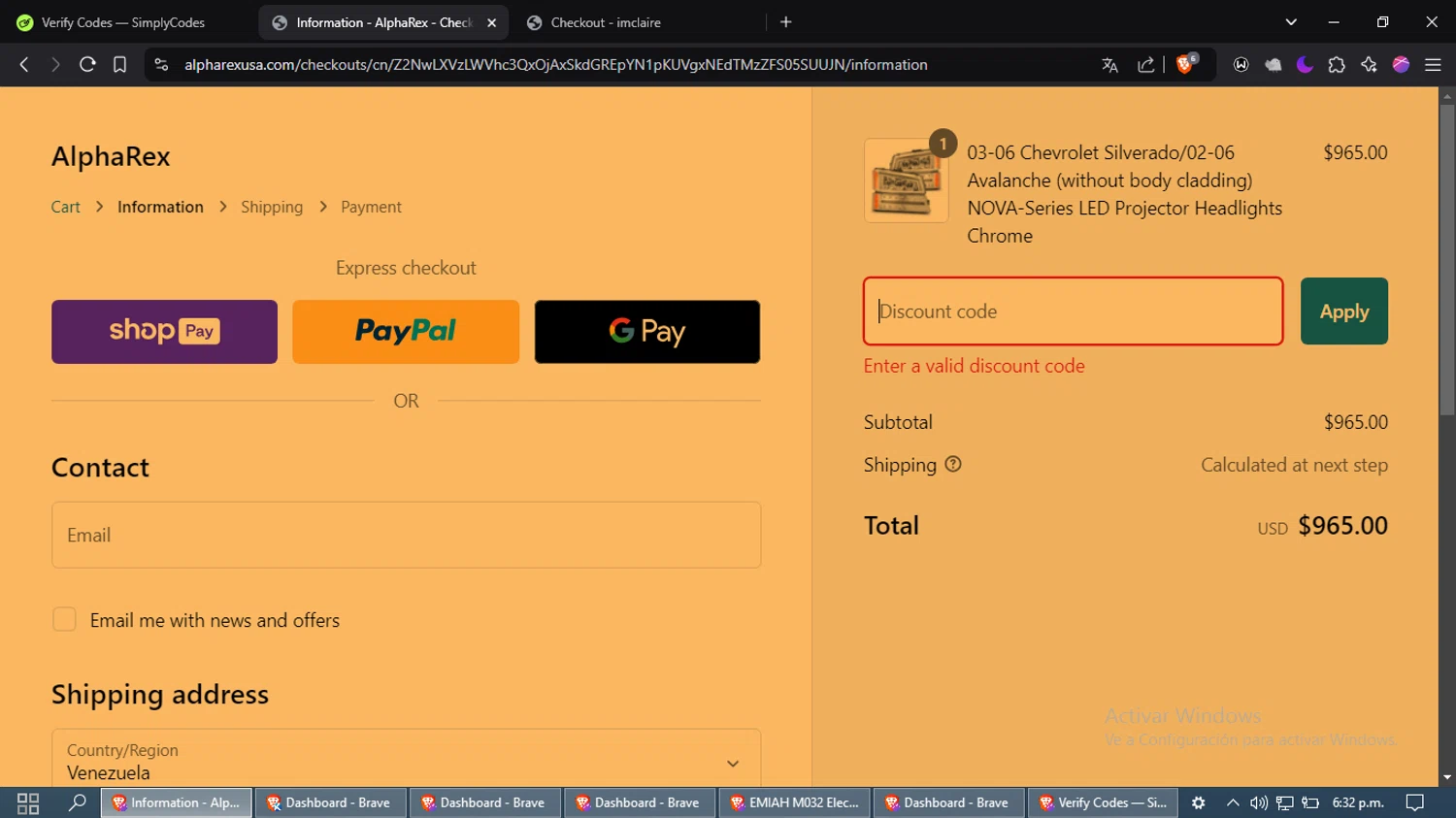Reload the checkout page
1456x818 pixels.
tap(87, 65)
